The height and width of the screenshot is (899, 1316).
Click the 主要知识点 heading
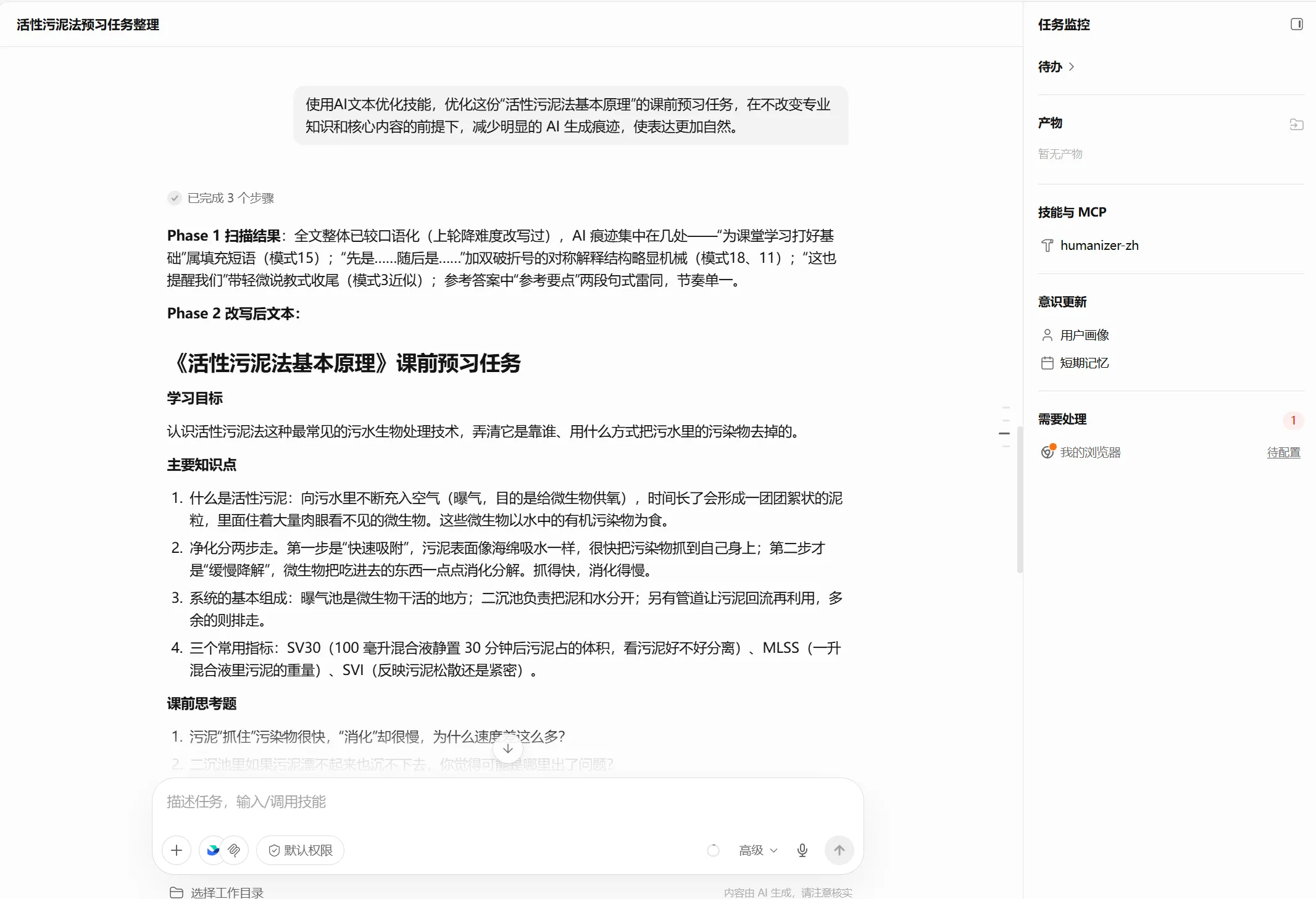coord(202,465)
